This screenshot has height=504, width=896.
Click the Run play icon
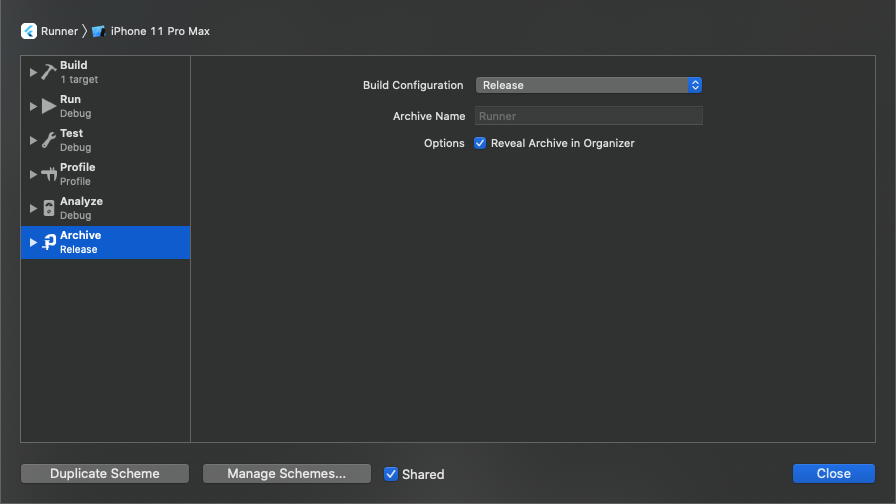[49, 106]
